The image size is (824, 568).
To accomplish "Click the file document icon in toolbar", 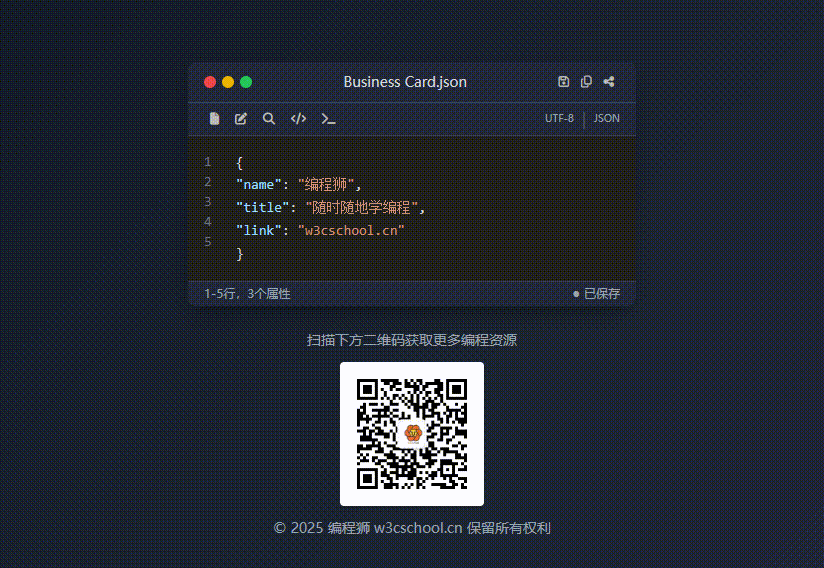I will tap(214, 119).
